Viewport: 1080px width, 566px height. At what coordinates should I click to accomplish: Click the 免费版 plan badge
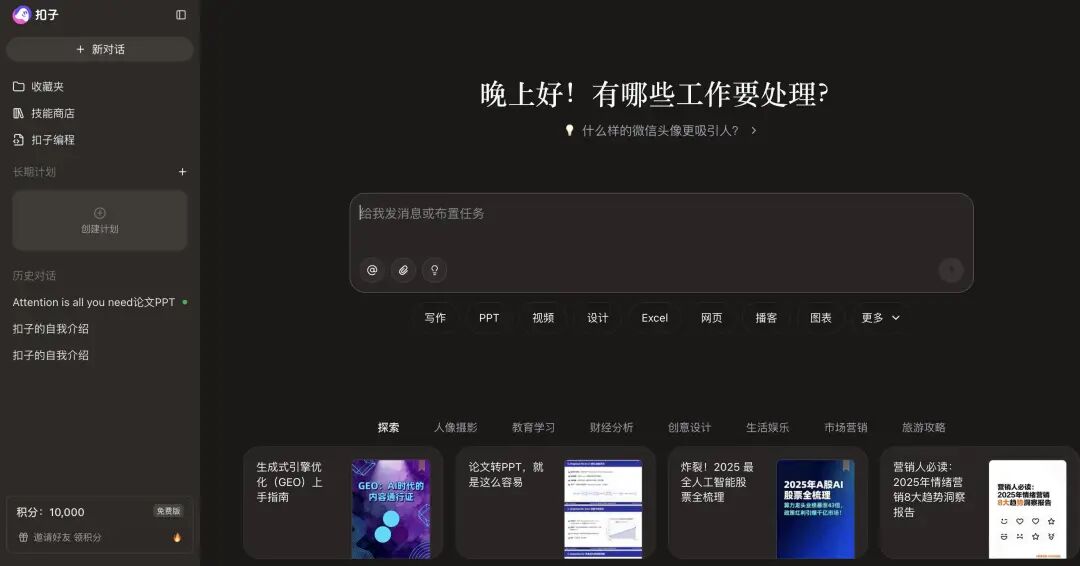coord(168,511)
